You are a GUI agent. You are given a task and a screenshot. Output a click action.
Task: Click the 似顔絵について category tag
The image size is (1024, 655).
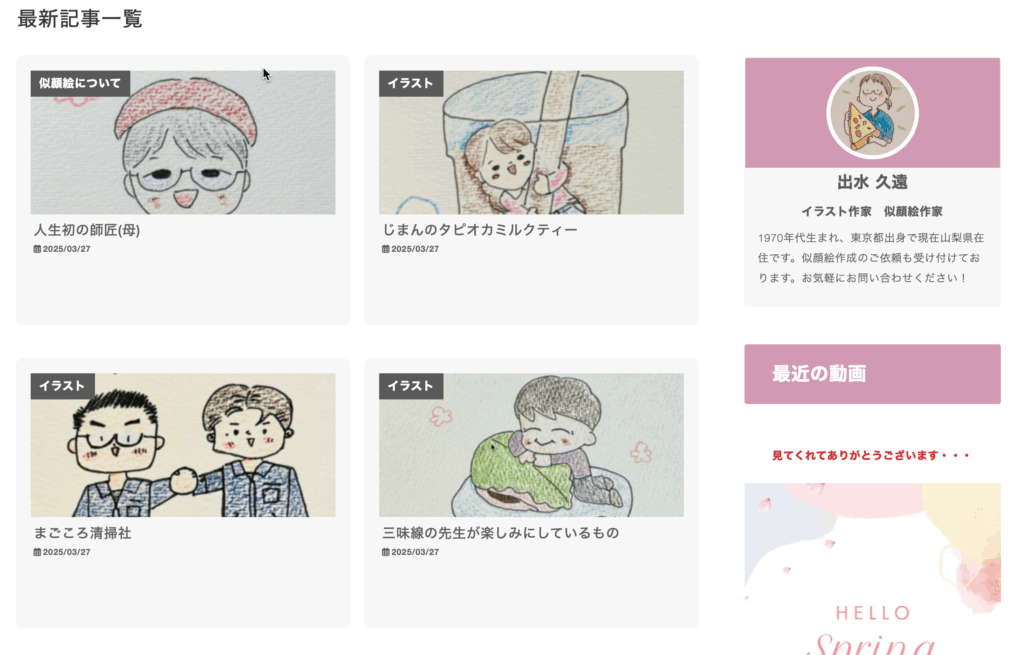point(80,84)
